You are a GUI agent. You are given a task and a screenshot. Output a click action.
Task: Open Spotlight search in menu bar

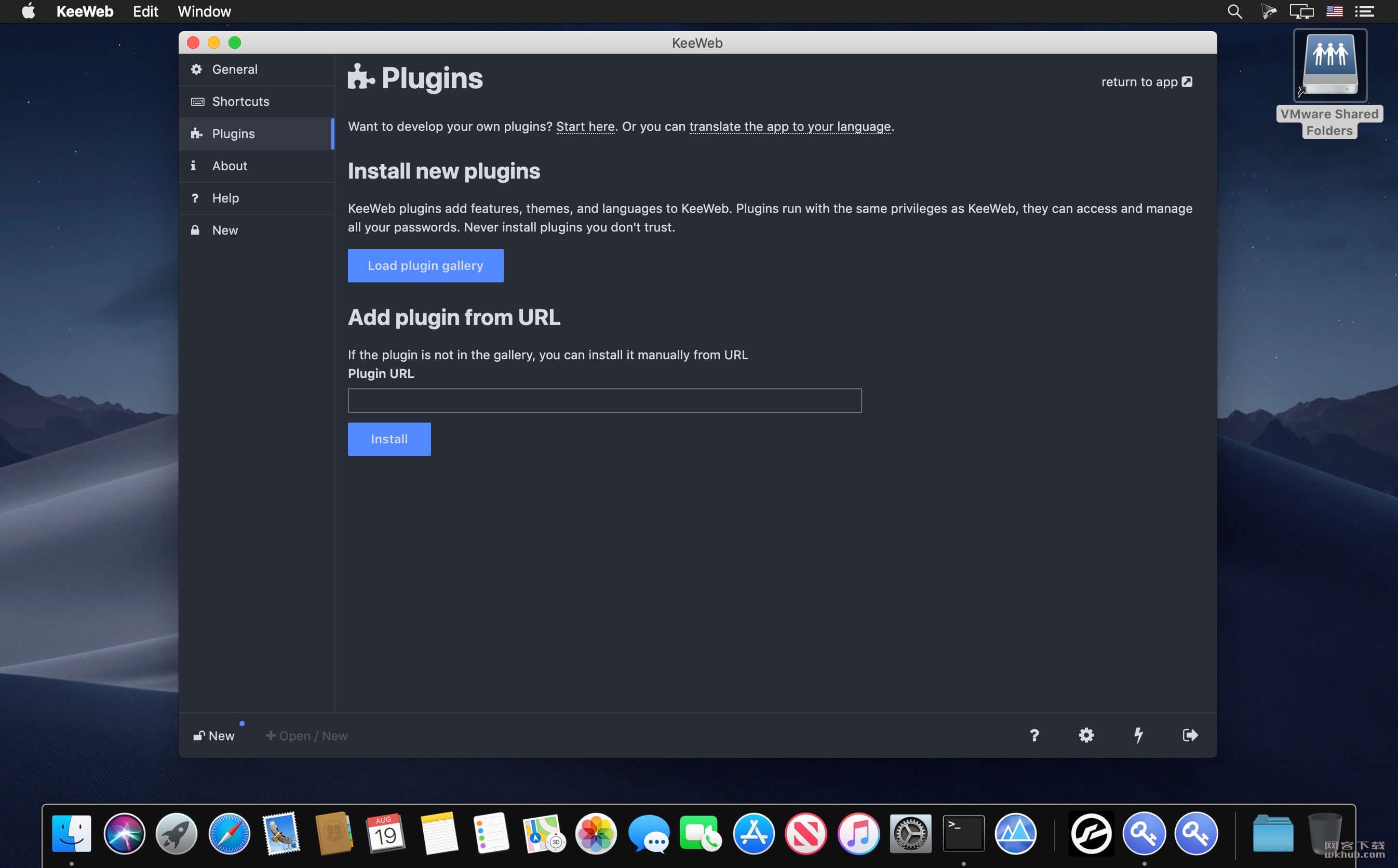[1234, 11]
